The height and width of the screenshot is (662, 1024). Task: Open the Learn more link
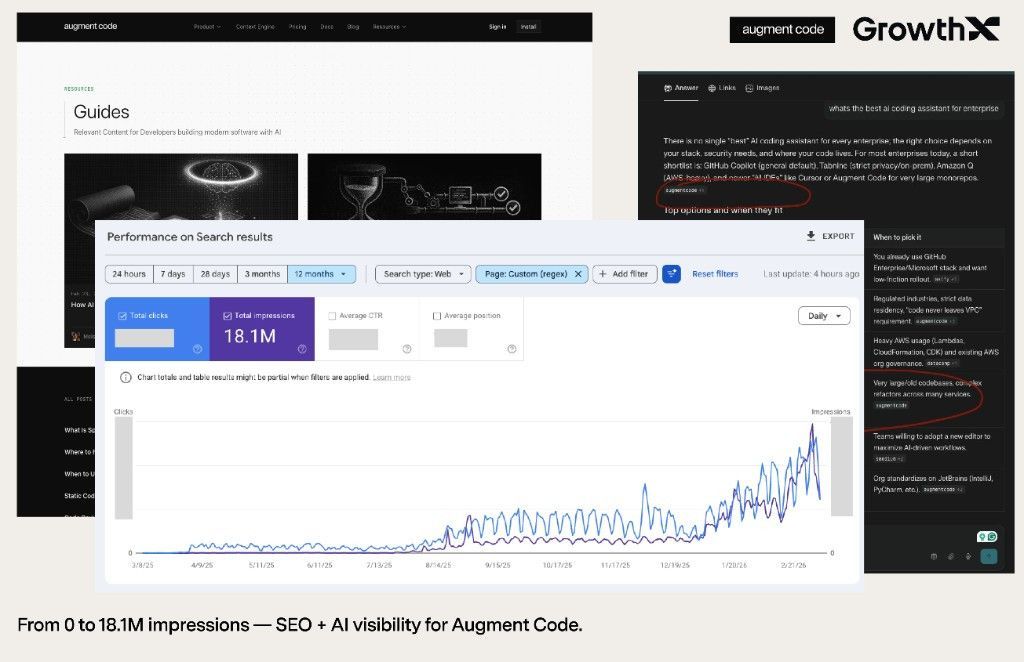(392, 377)
